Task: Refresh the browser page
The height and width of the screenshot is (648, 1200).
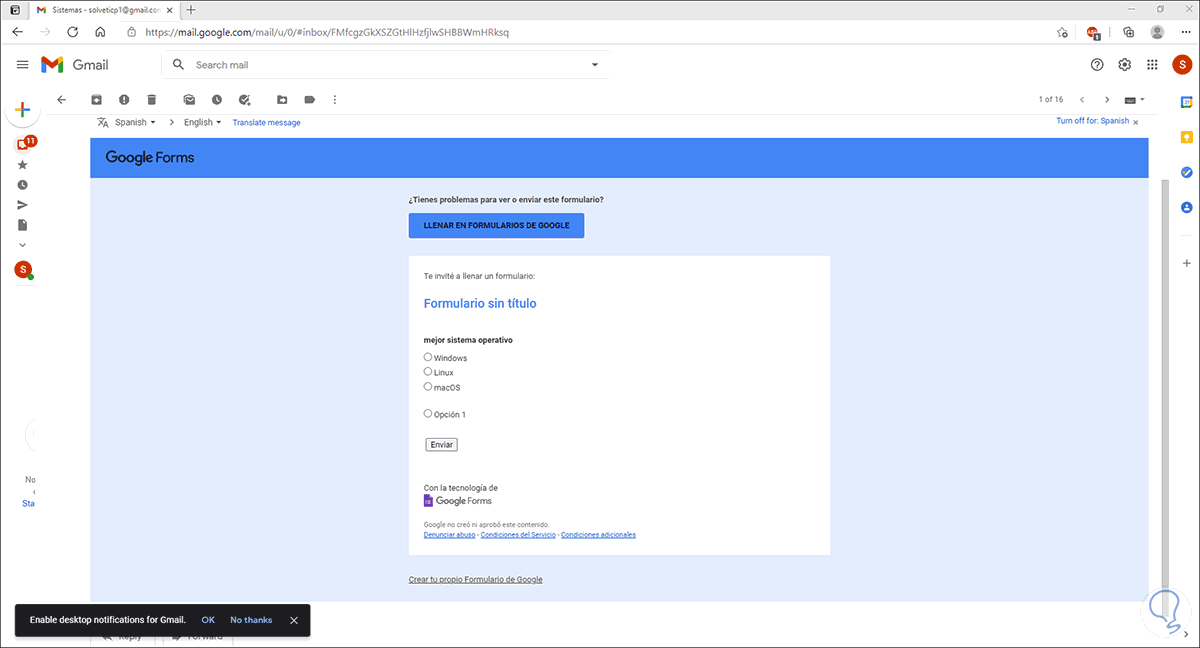Action: [73, 32]
